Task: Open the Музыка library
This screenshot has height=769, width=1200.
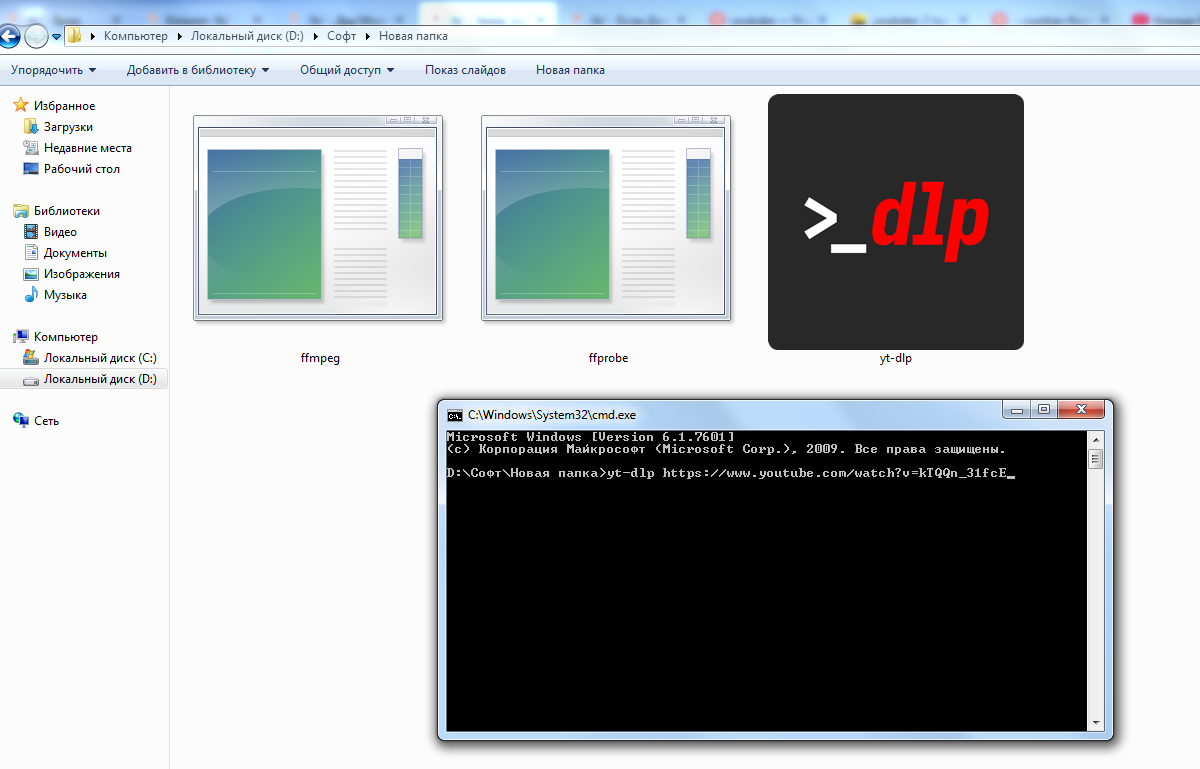Action: [x=65, y=295]
